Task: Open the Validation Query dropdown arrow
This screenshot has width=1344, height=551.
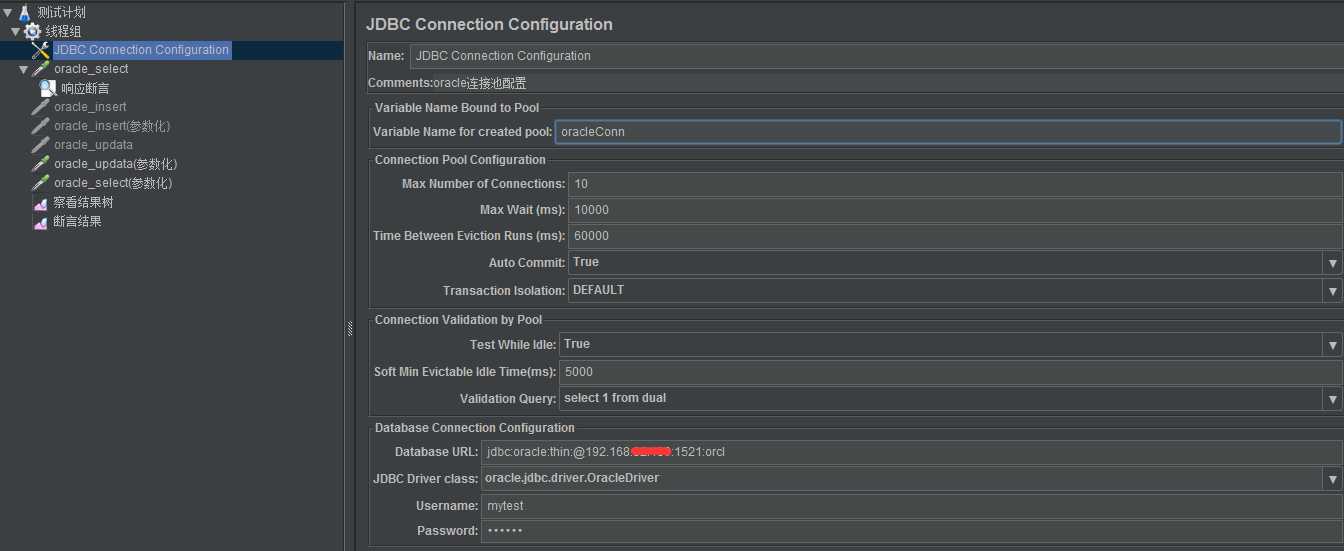Action: [1332, 399]
